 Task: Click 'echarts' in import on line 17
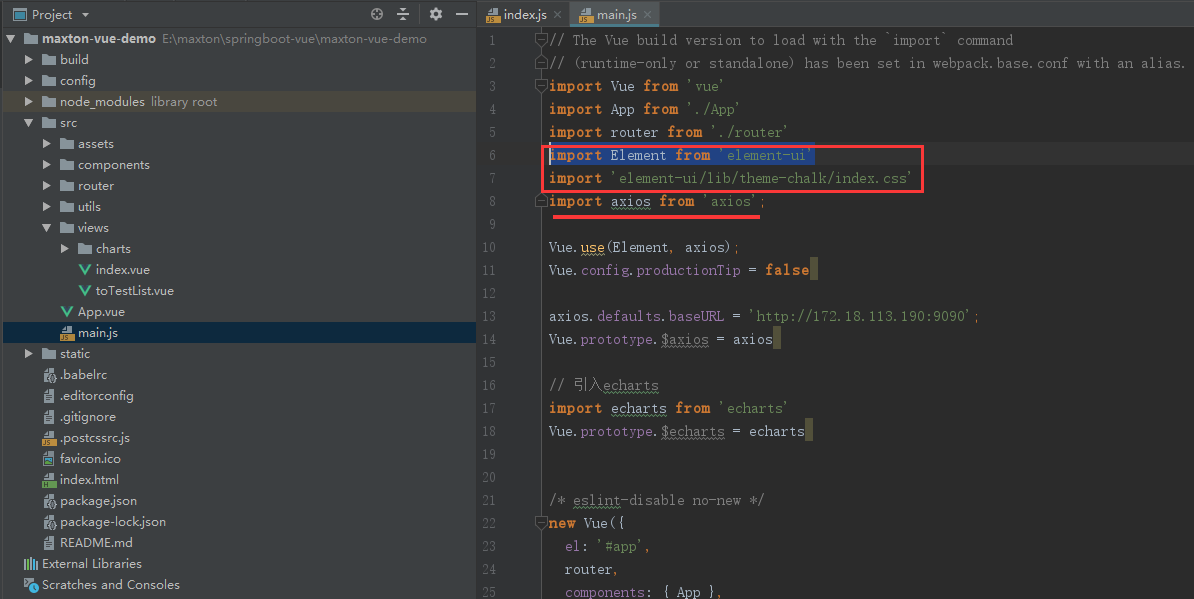click(x=638, y=408)
